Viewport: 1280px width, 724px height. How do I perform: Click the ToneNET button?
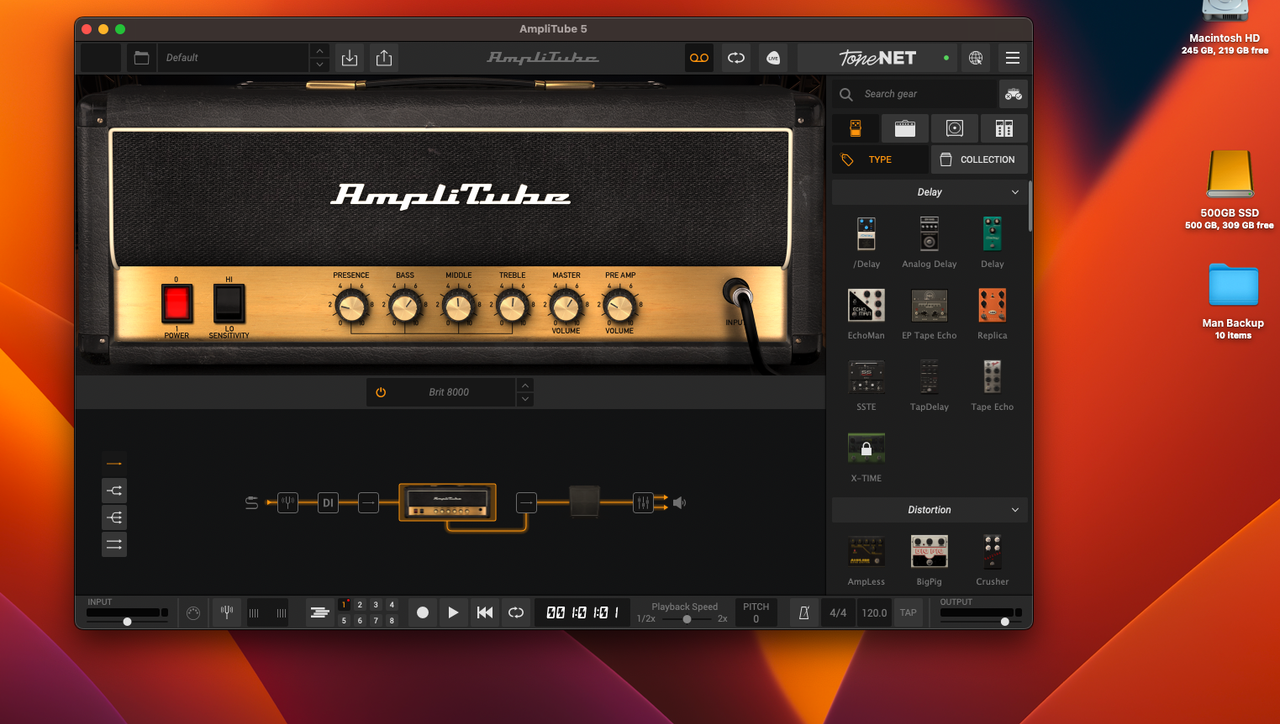877,58
